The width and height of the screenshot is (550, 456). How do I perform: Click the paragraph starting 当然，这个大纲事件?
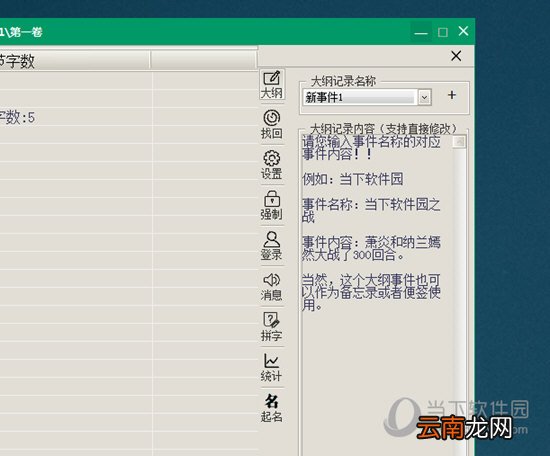(x=371, y=293)
